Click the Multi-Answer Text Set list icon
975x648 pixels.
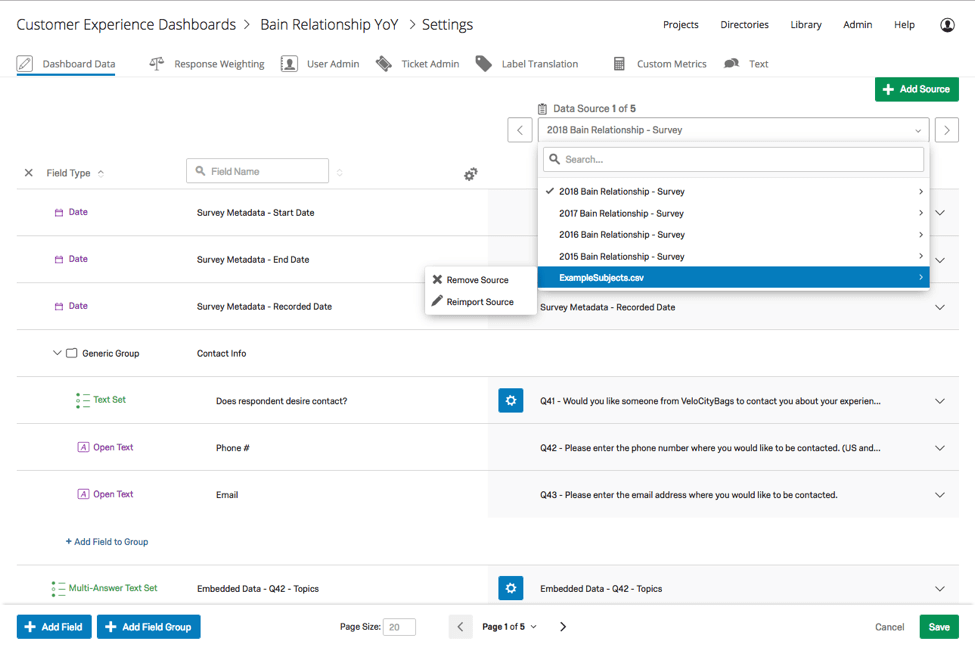point(58,588)
